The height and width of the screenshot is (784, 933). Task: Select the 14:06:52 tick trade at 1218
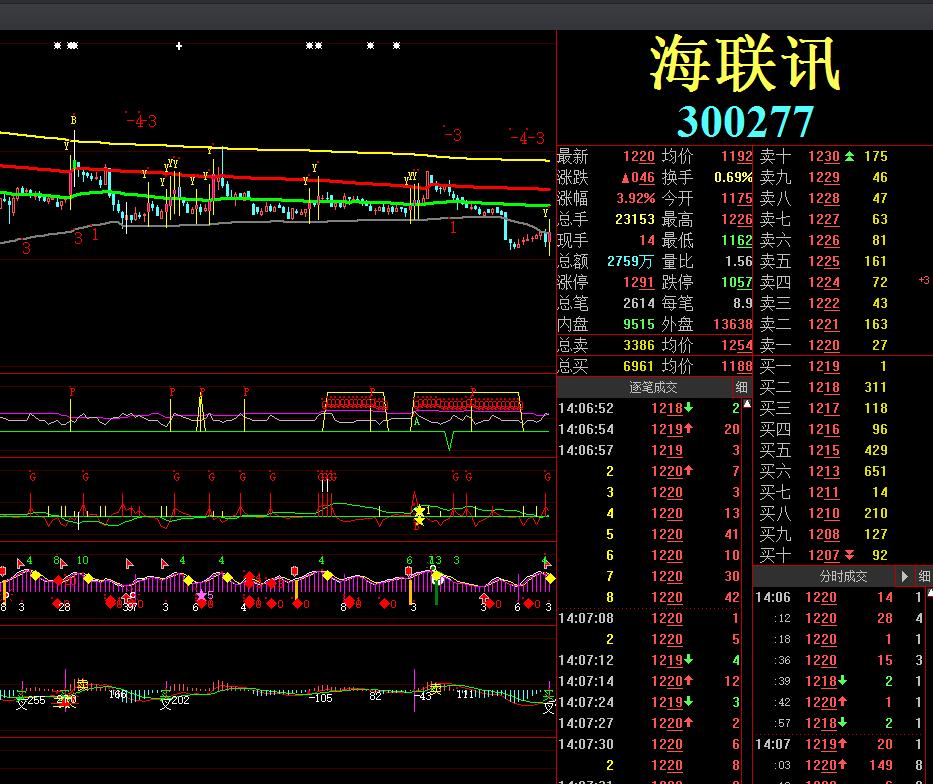[x=649, y=408]
